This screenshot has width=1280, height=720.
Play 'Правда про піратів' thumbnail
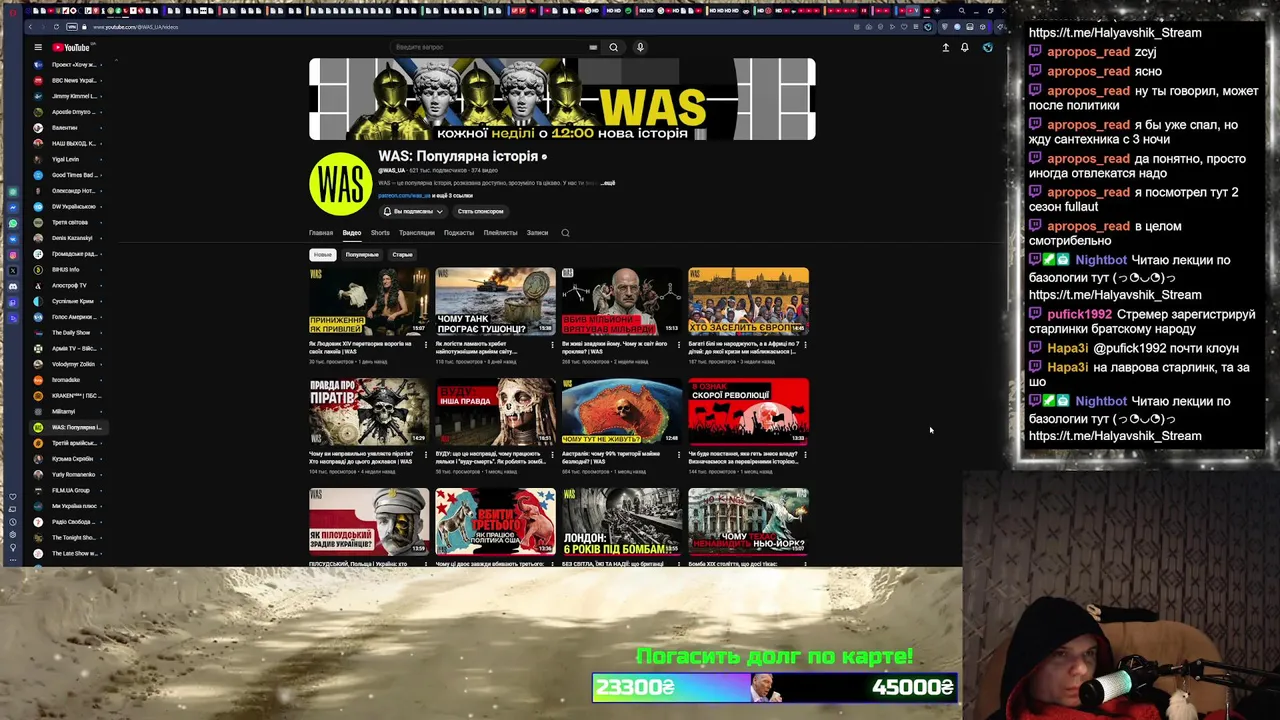point(369,411)
